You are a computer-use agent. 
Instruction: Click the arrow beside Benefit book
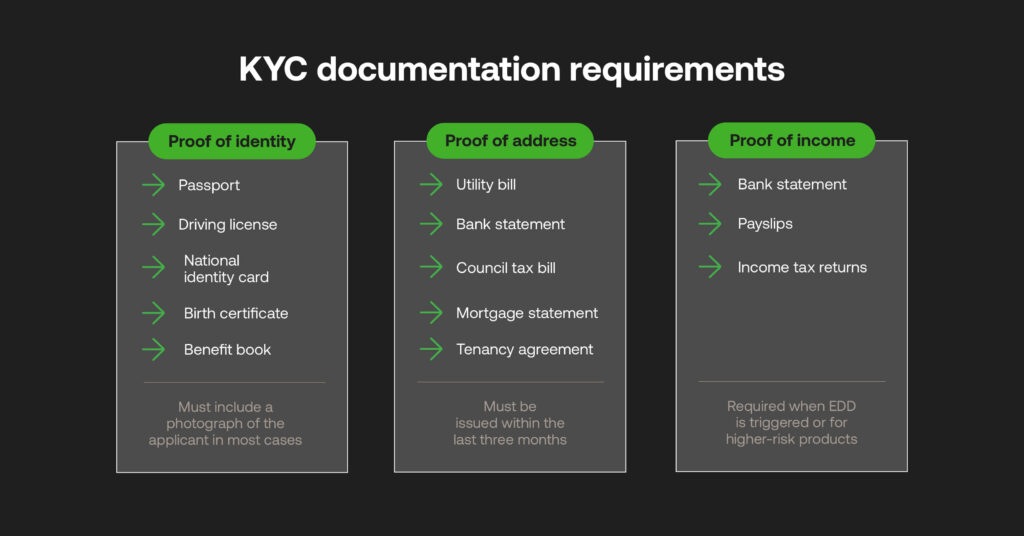(x=153, y=350)
